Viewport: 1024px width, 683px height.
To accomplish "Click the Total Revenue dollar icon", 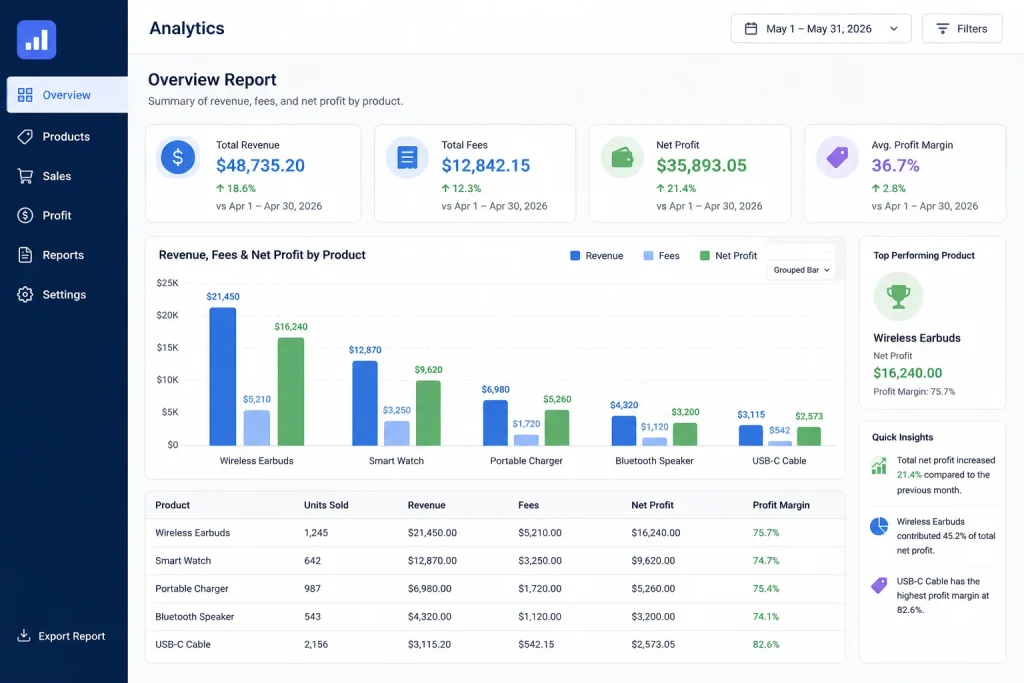I will click(178, 157).
